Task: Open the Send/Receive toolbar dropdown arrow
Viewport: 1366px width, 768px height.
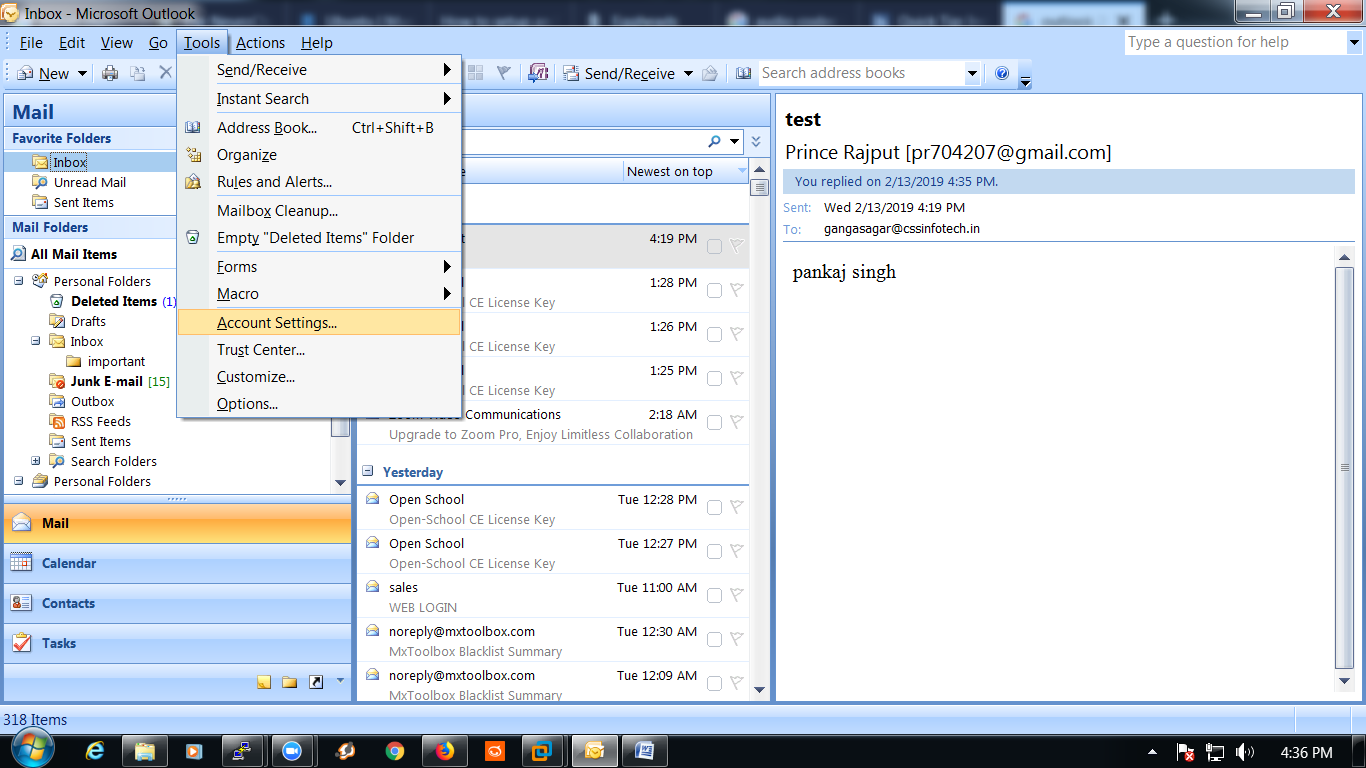Action: tap(687, 73)
